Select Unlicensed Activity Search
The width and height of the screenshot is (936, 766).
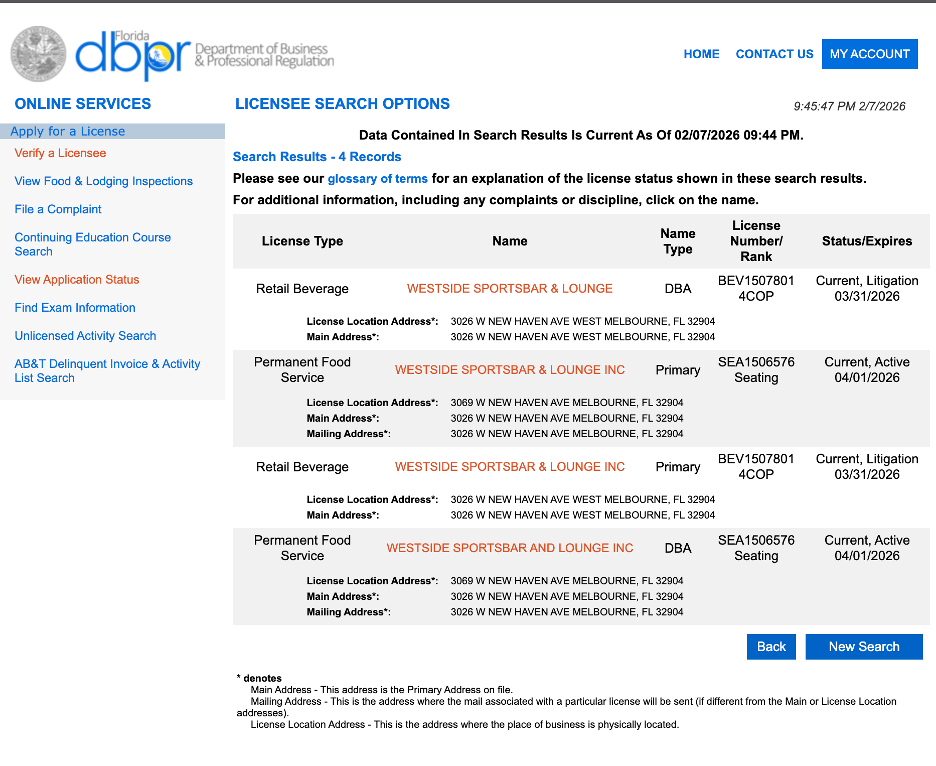click(x=85, y=336)
